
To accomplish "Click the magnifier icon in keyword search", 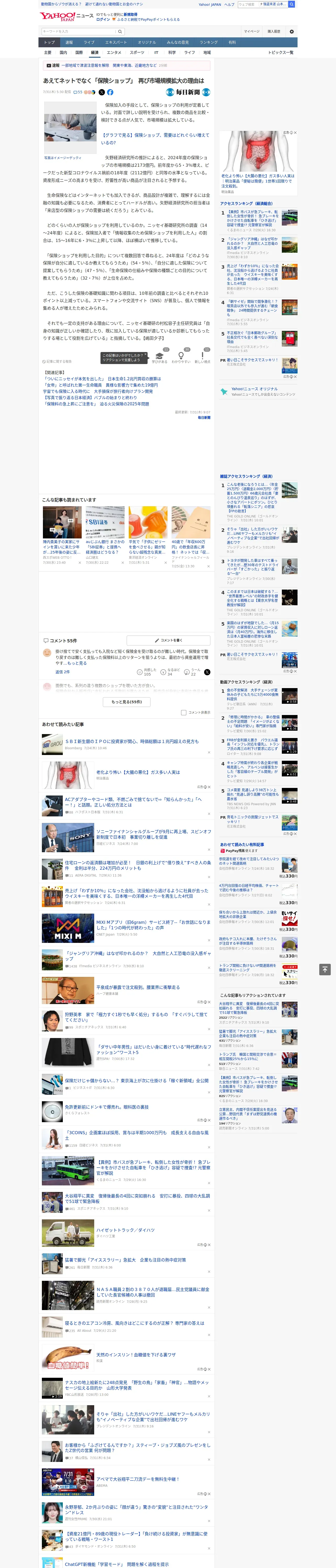I will (x=120, y=32).
